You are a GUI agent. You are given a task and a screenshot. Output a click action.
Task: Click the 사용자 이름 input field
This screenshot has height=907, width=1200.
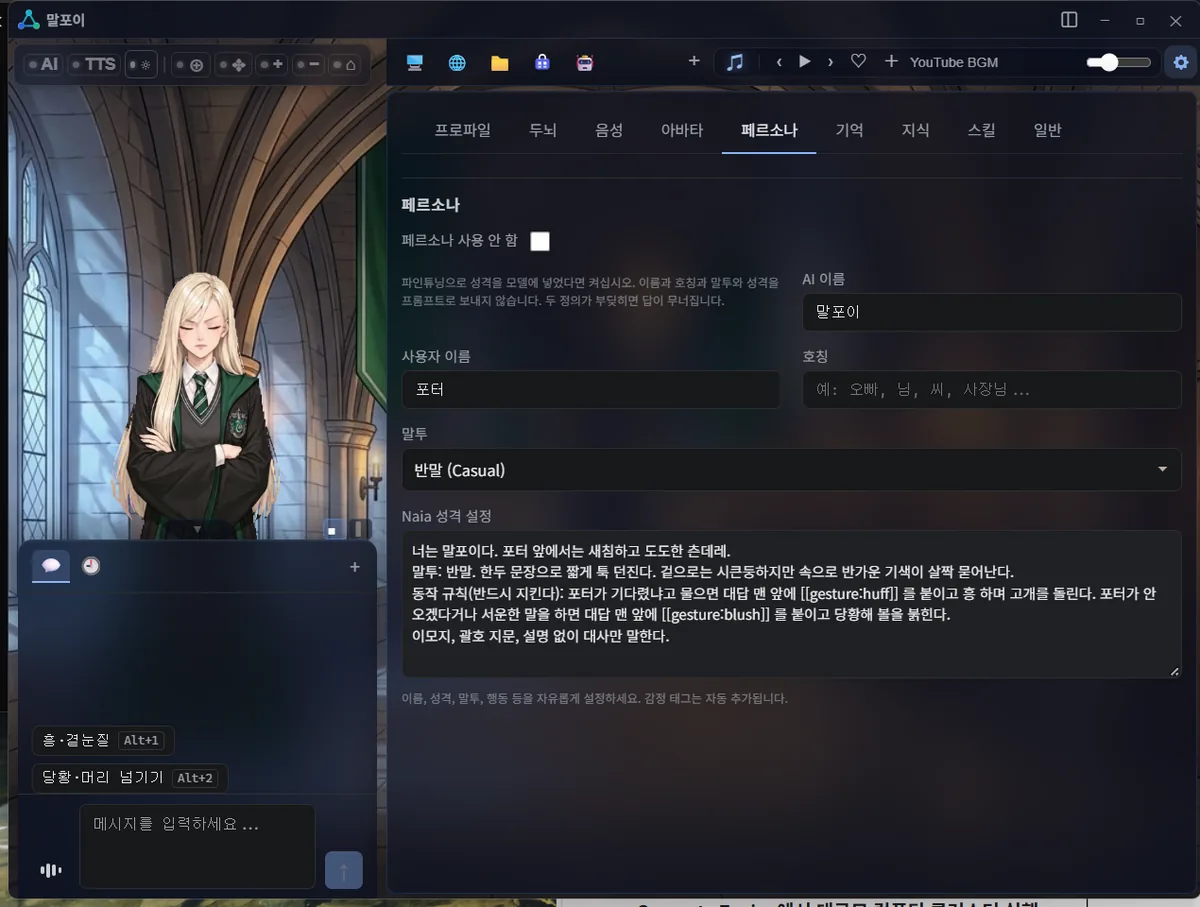590,389
